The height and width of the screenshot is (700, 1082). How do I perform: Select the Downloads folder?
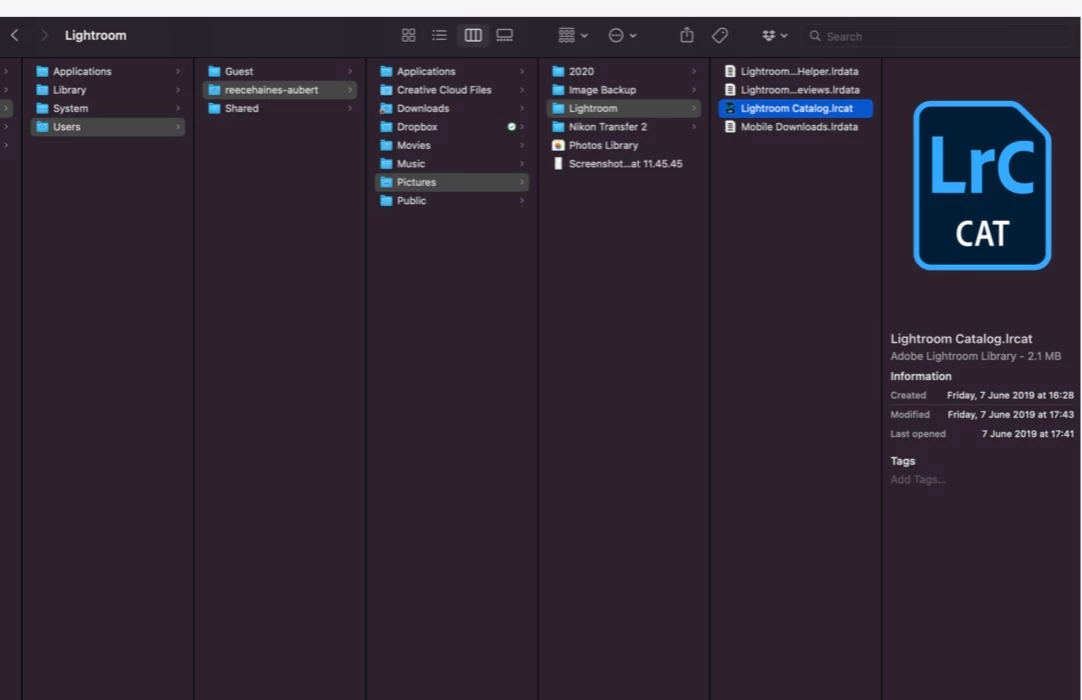pyautogui.click(x=451, y=108)
